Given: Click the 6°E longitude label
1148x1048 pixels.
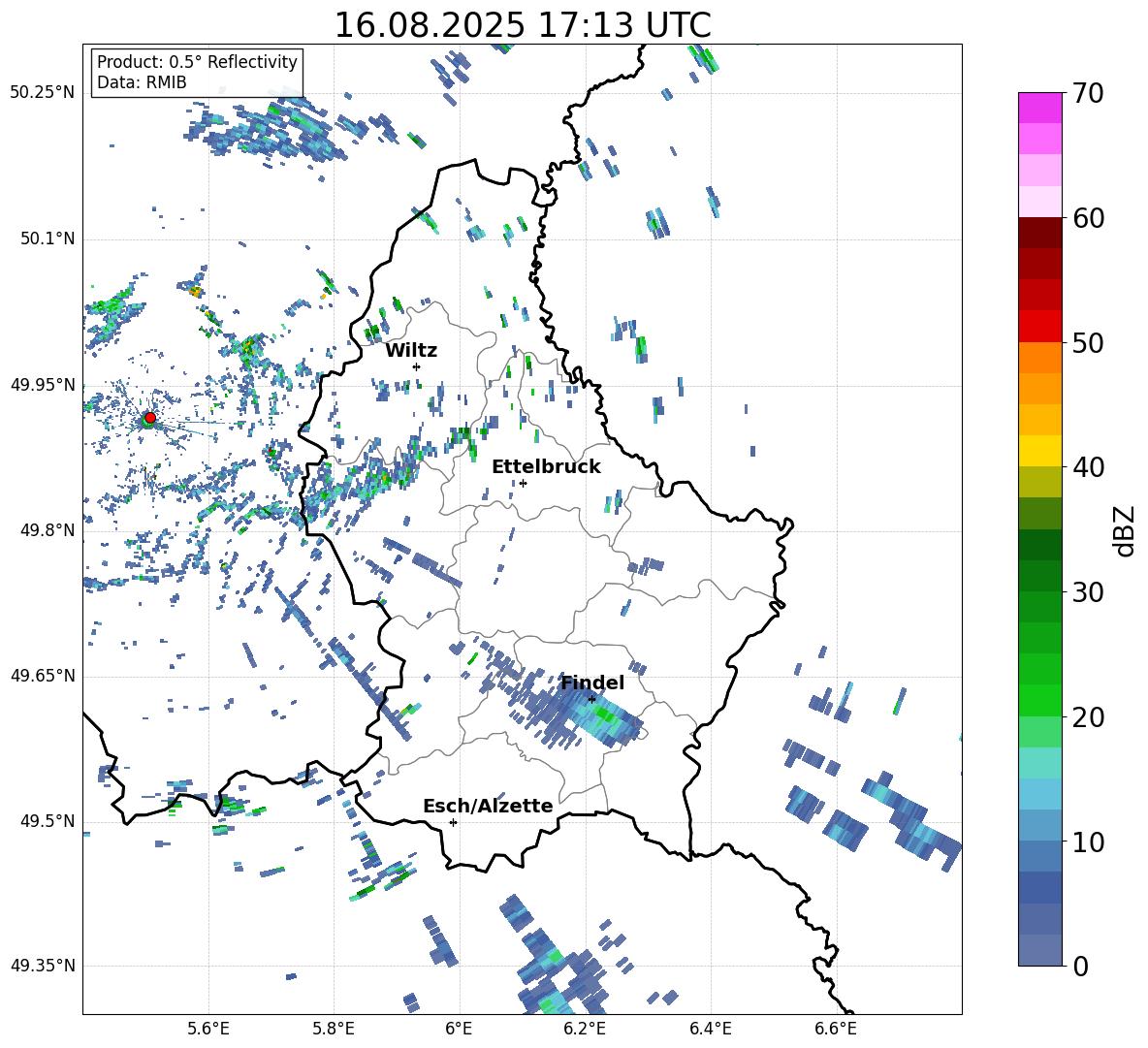Looking at the screenshot, I should pyautogui.click(x=459, y=1029).
